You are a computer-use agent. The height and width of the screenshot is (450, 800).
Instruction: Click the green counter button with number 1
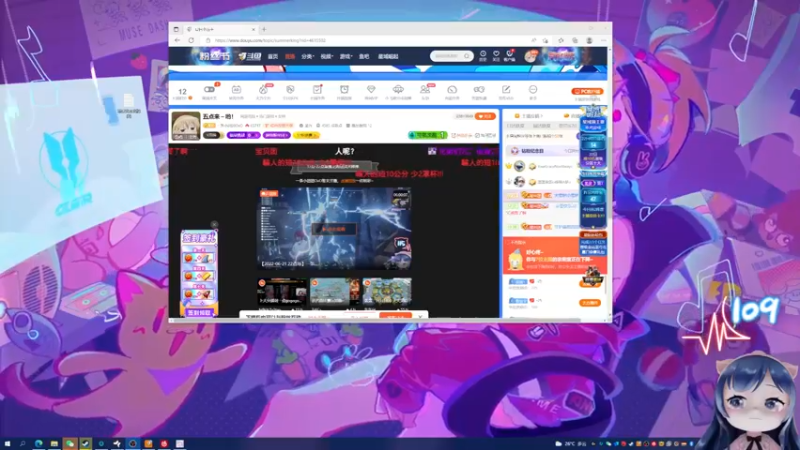[x=428, y=135]
